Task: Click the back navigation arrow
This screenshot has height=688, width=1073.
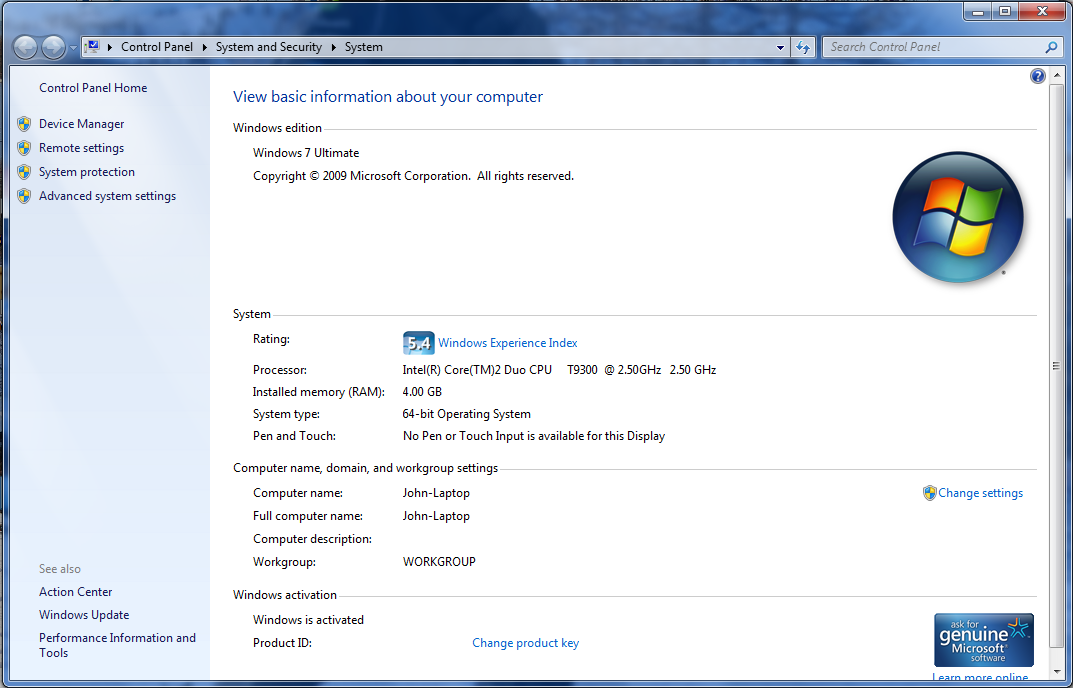Action: [25, 47]
